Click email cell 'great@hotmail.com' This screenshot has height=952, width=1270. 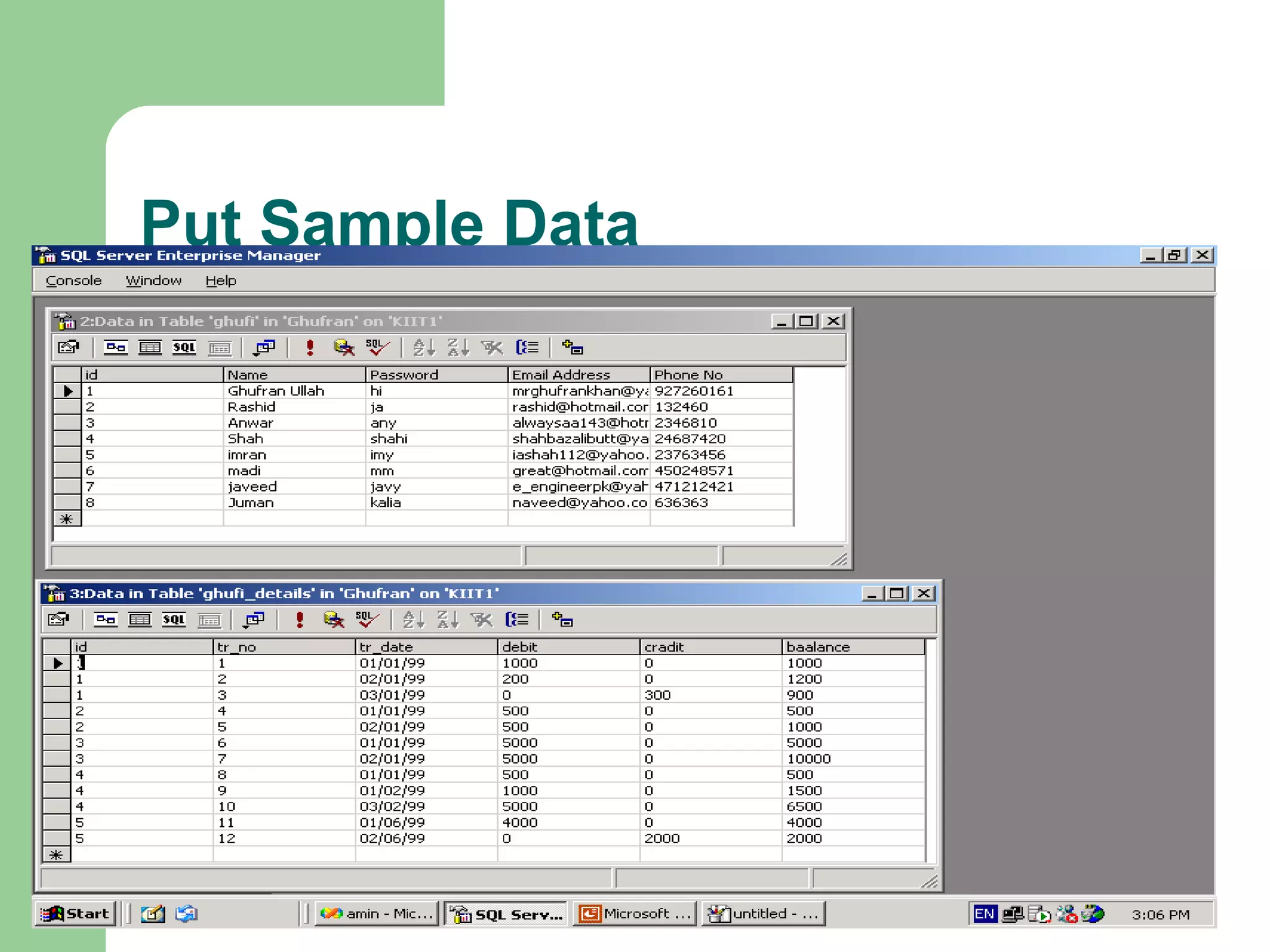click(x=579, y=471)
